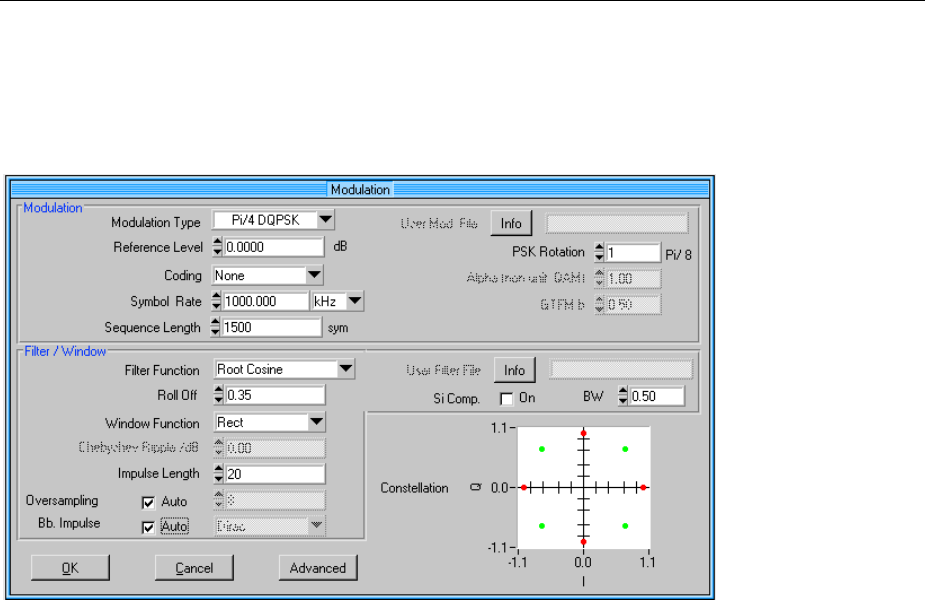
Task: Click the Symbol Rate value field
Action: click(265, 301)
